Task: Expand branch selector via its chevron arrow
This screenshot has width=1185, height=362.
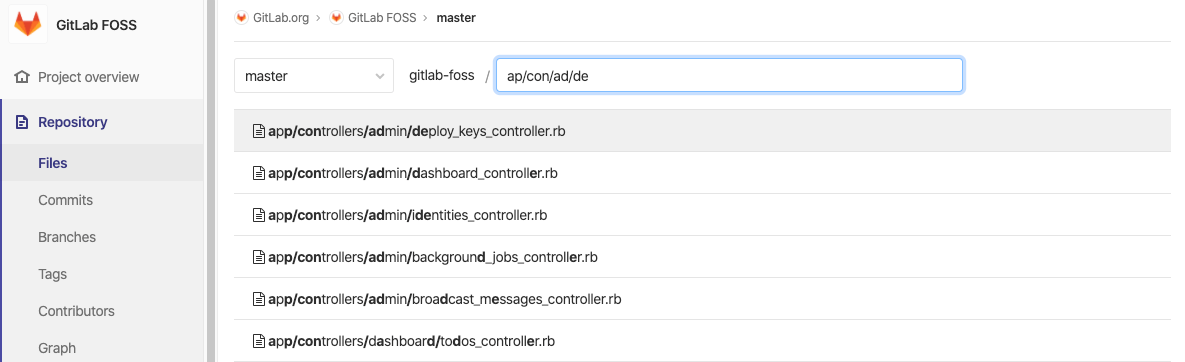Action: [380, 76]
